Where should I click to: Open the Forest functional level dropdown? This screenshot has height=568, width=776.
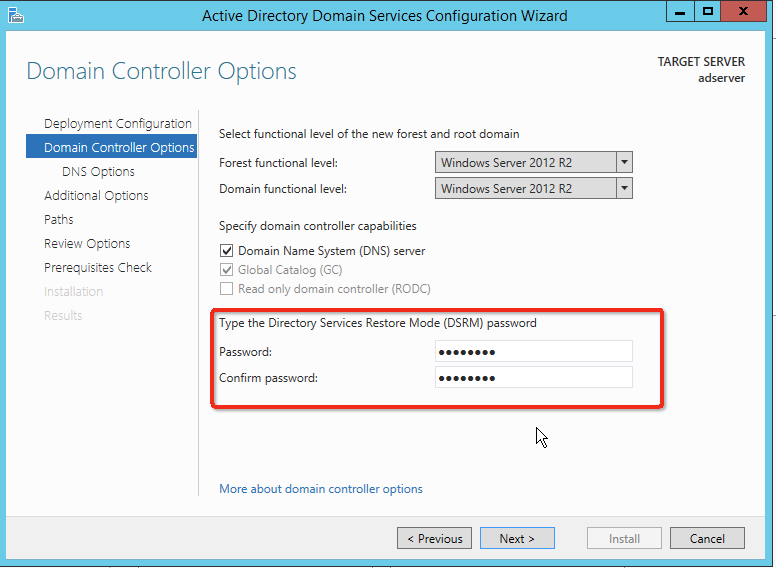coord(624,163)
